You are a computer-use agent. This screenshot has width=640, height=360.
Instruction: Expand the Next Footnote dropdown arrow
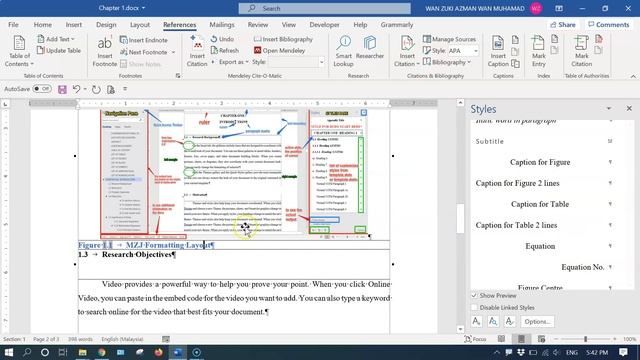click(x=173, y=52)
